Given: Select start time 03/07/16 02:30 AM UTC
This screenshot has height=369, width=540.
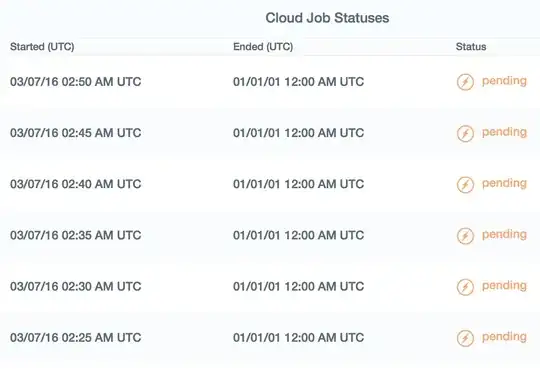Looking at the screenshot, I should [75, 286].
